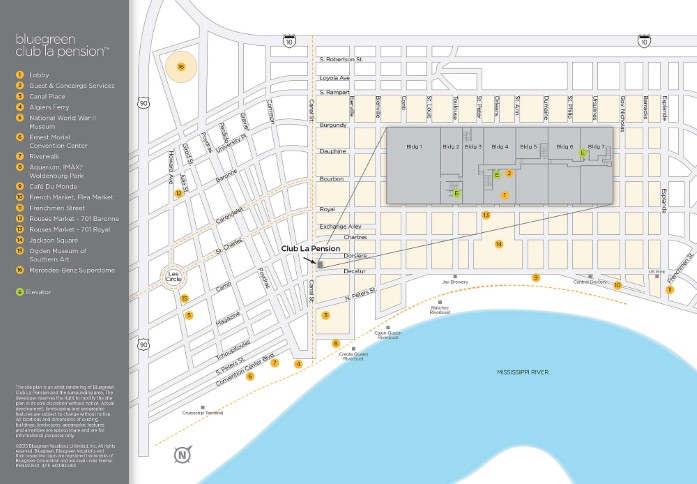This screenshot has height=484, width=697.
Task: Click the Rouses Market marker 12 near Baronne
Action: click(179, 193)
